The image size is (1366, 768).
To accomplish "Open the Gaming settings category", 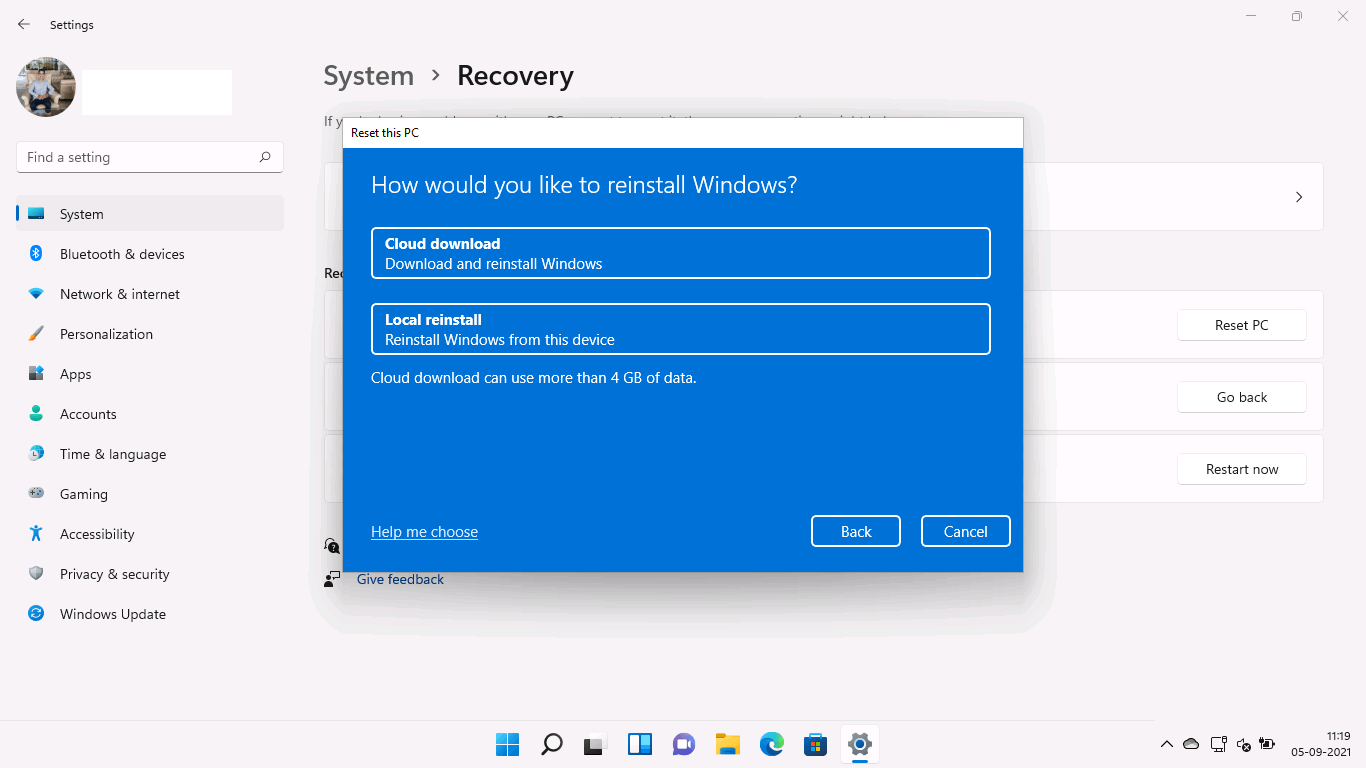I will [150, 494].
